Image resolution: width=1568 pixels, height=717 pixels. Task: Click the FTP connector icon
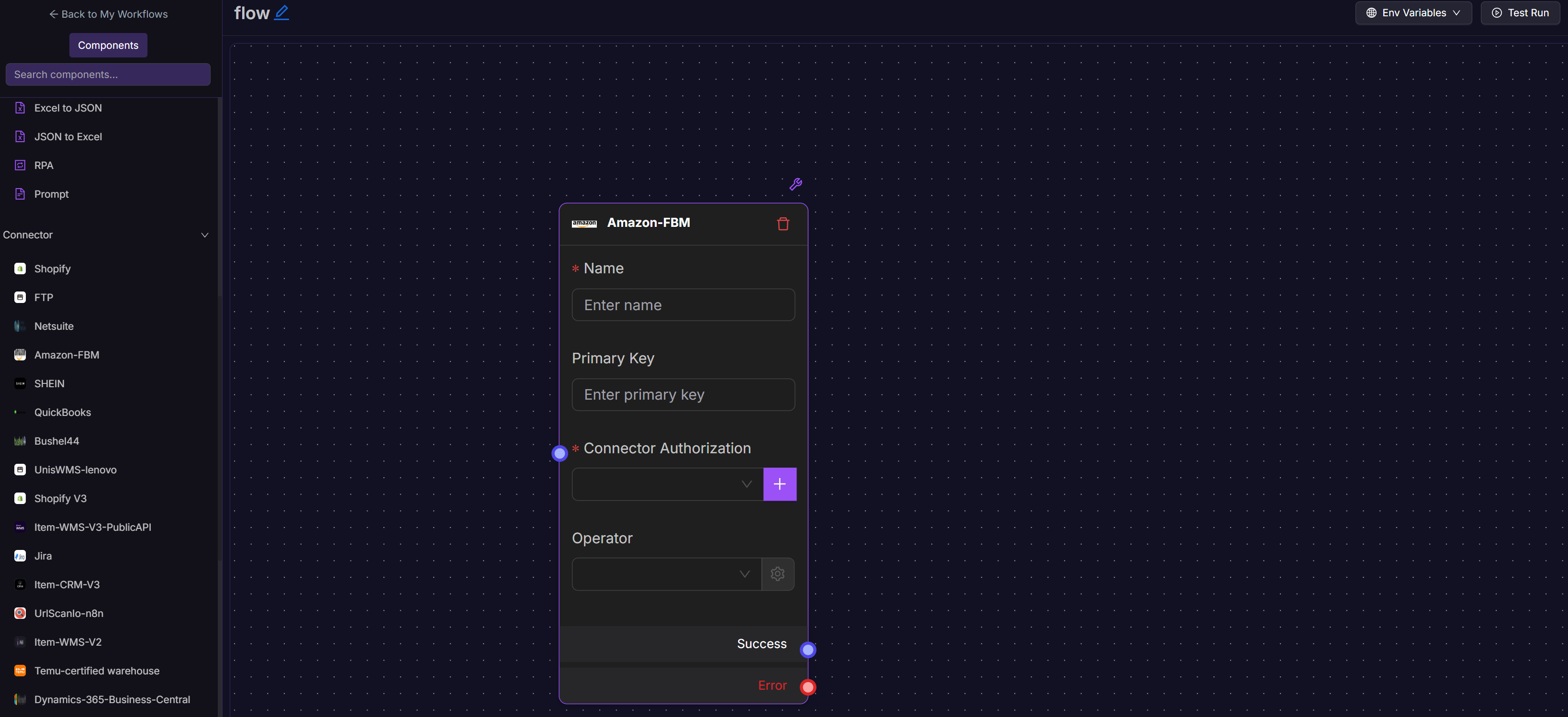tap(20, 297)
